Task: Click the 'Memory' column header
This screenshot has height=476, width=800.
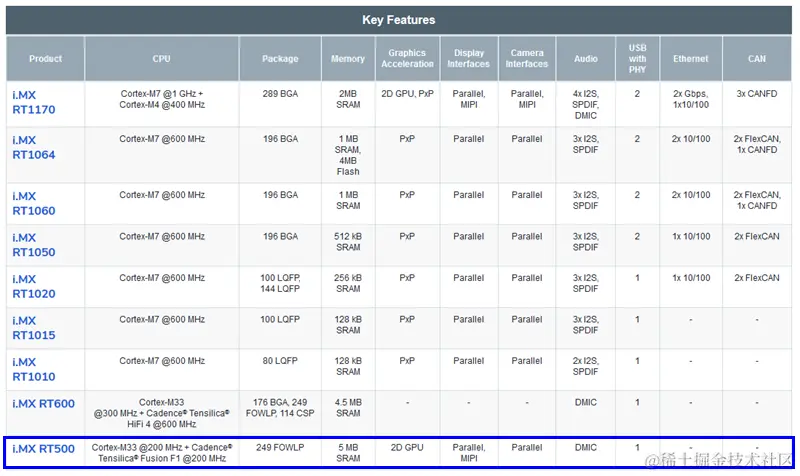Action: (348, 59)
